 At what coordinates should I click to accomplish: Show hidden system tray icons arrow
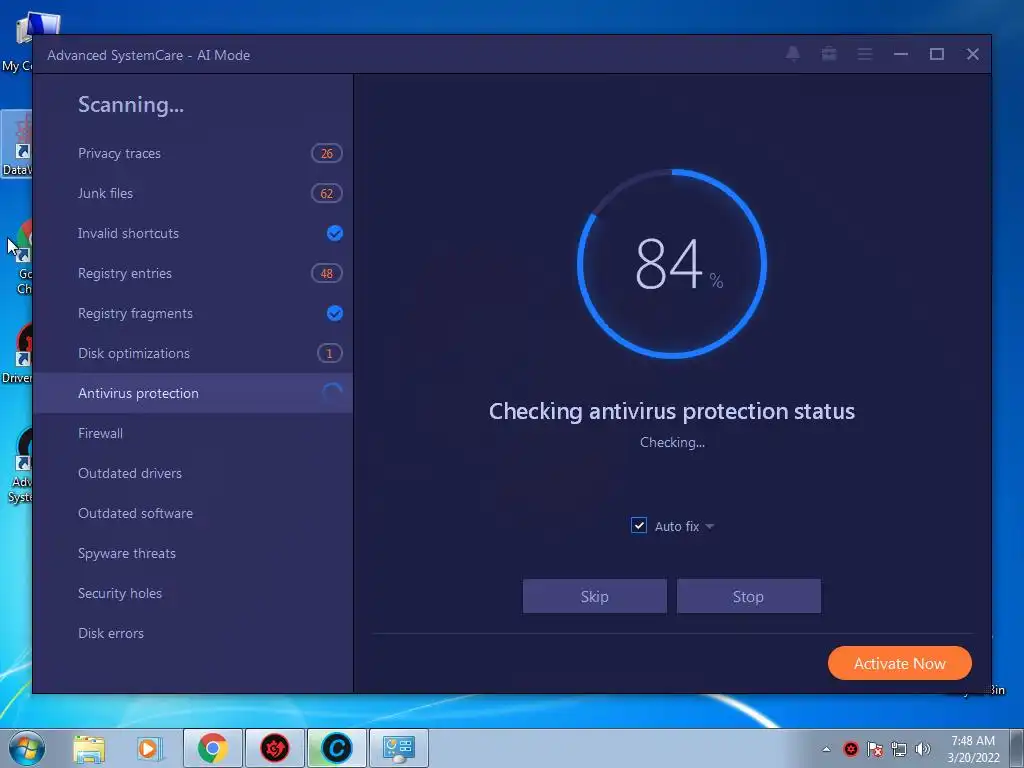[826, 749]
